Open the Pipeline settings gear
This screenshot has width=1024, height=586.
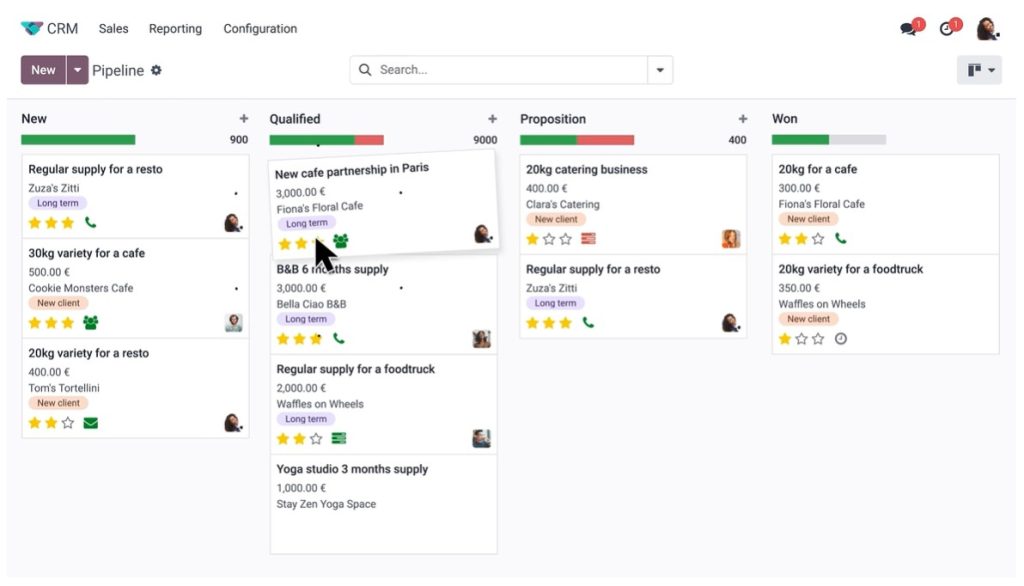pos(156,70)
